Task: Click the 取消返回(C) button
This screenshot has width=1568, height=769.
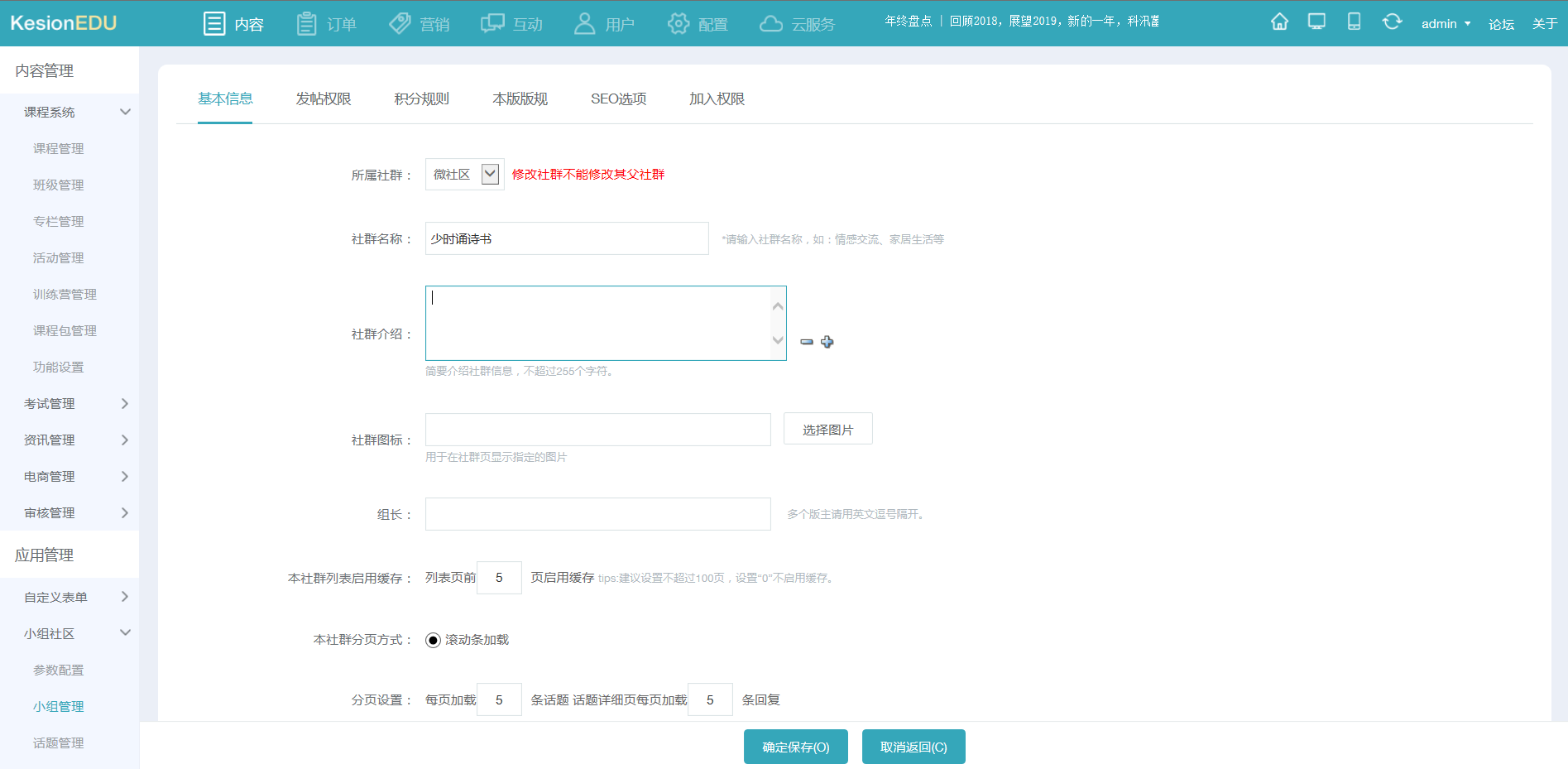Action: (913, 747)
